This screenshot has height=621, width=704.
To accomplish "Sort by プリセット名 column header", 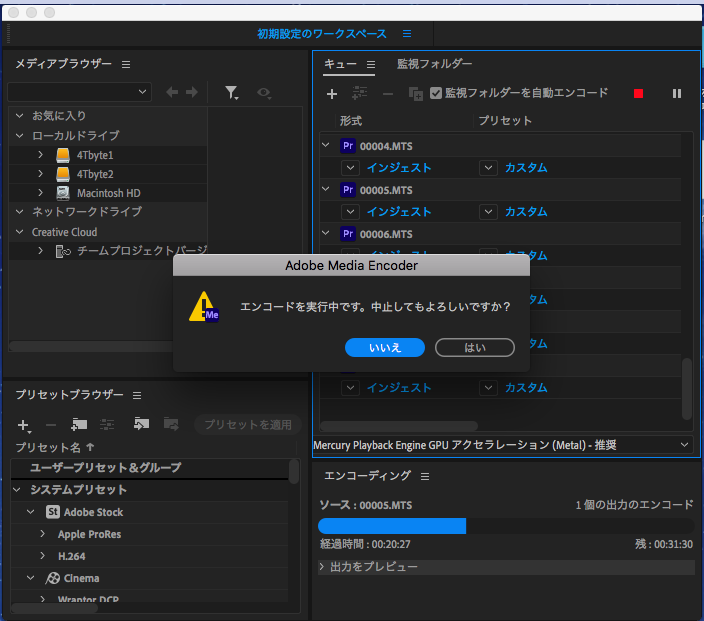I will [x=55, y=448].
